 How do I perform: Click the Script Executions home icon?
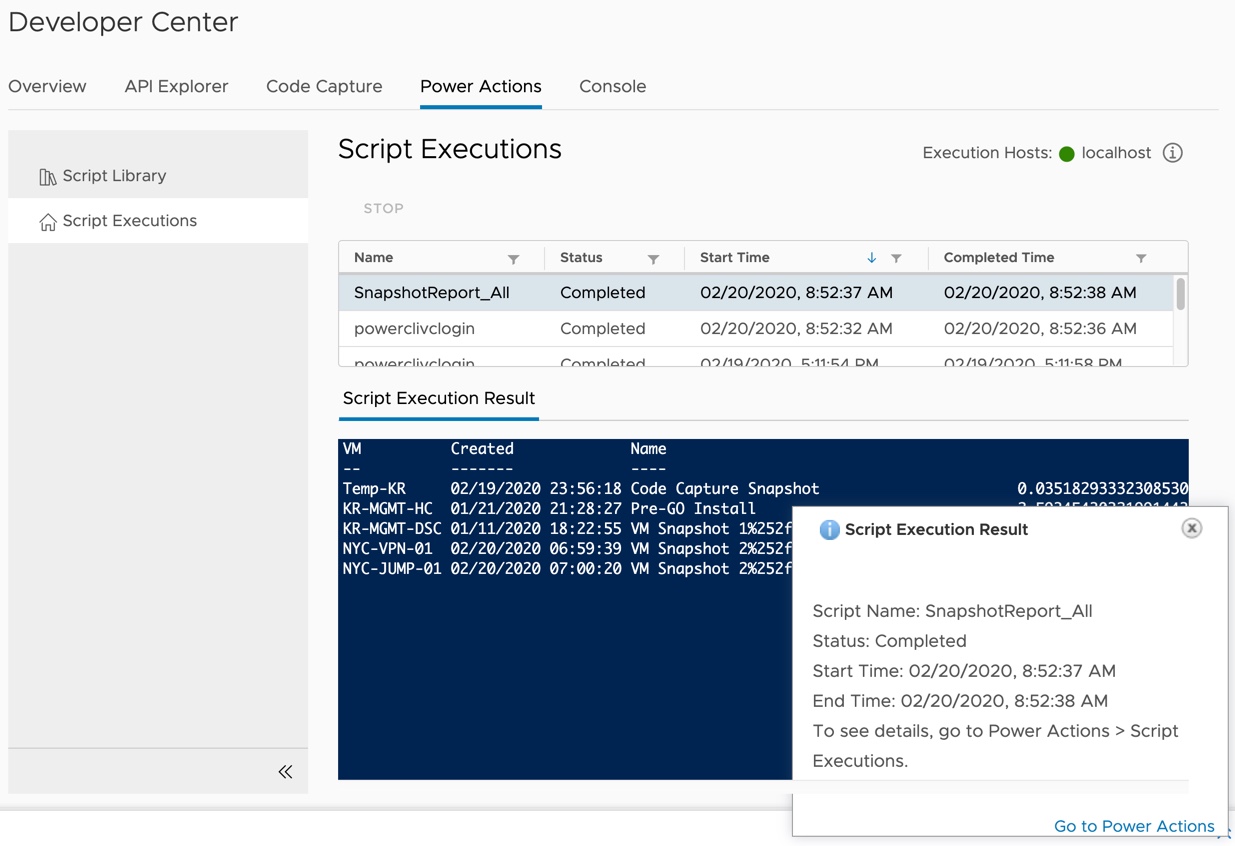coord(47,222)
